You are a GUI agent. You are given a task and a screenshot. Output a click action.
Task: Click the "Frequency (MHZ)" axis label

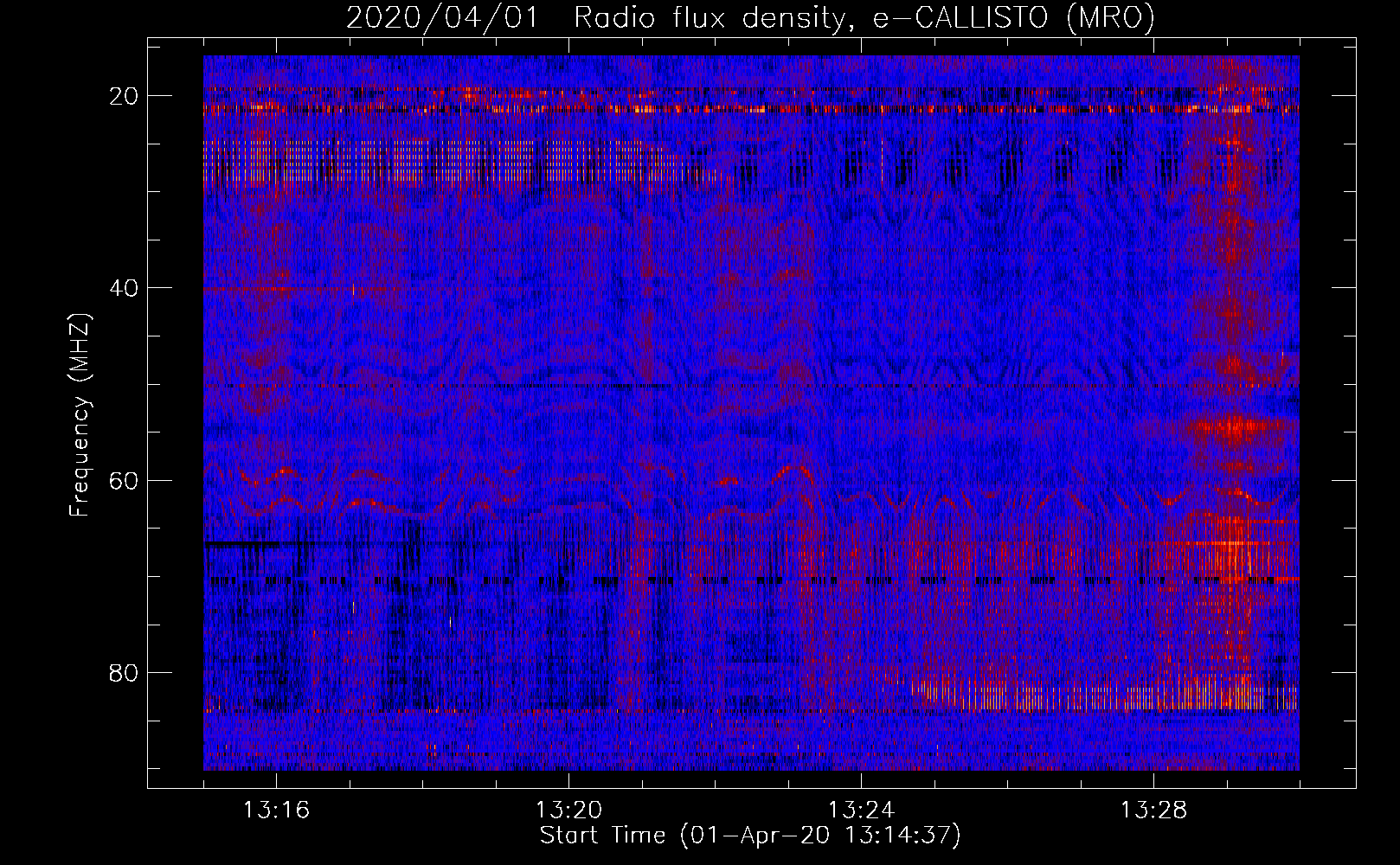[80, 415]
